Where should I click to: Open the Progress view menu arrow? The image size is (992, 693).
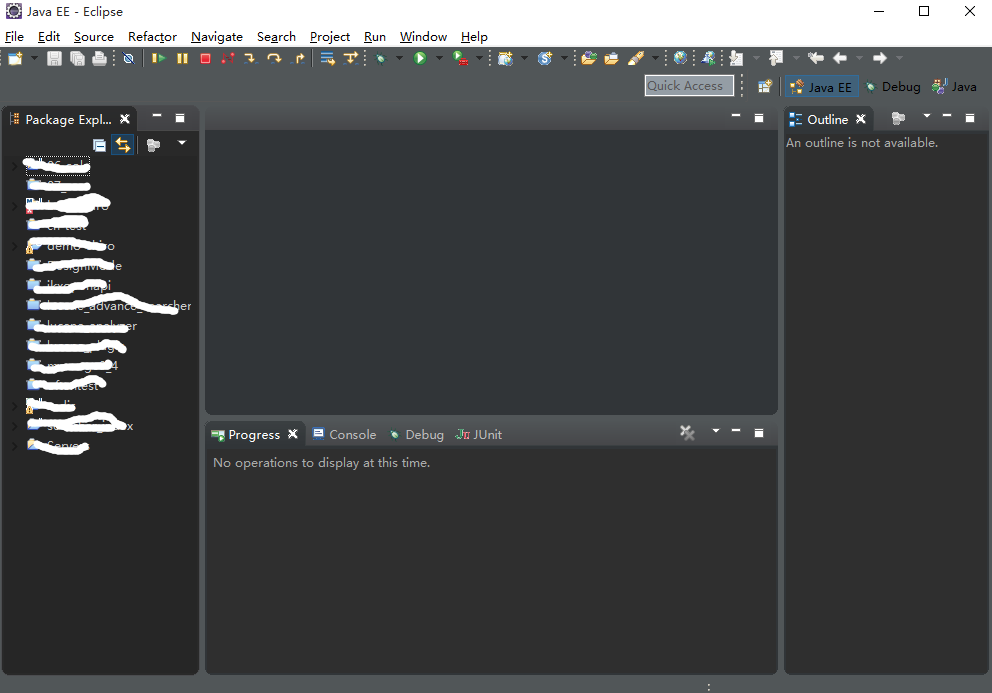pyautogui.click(x=716, y=431)
